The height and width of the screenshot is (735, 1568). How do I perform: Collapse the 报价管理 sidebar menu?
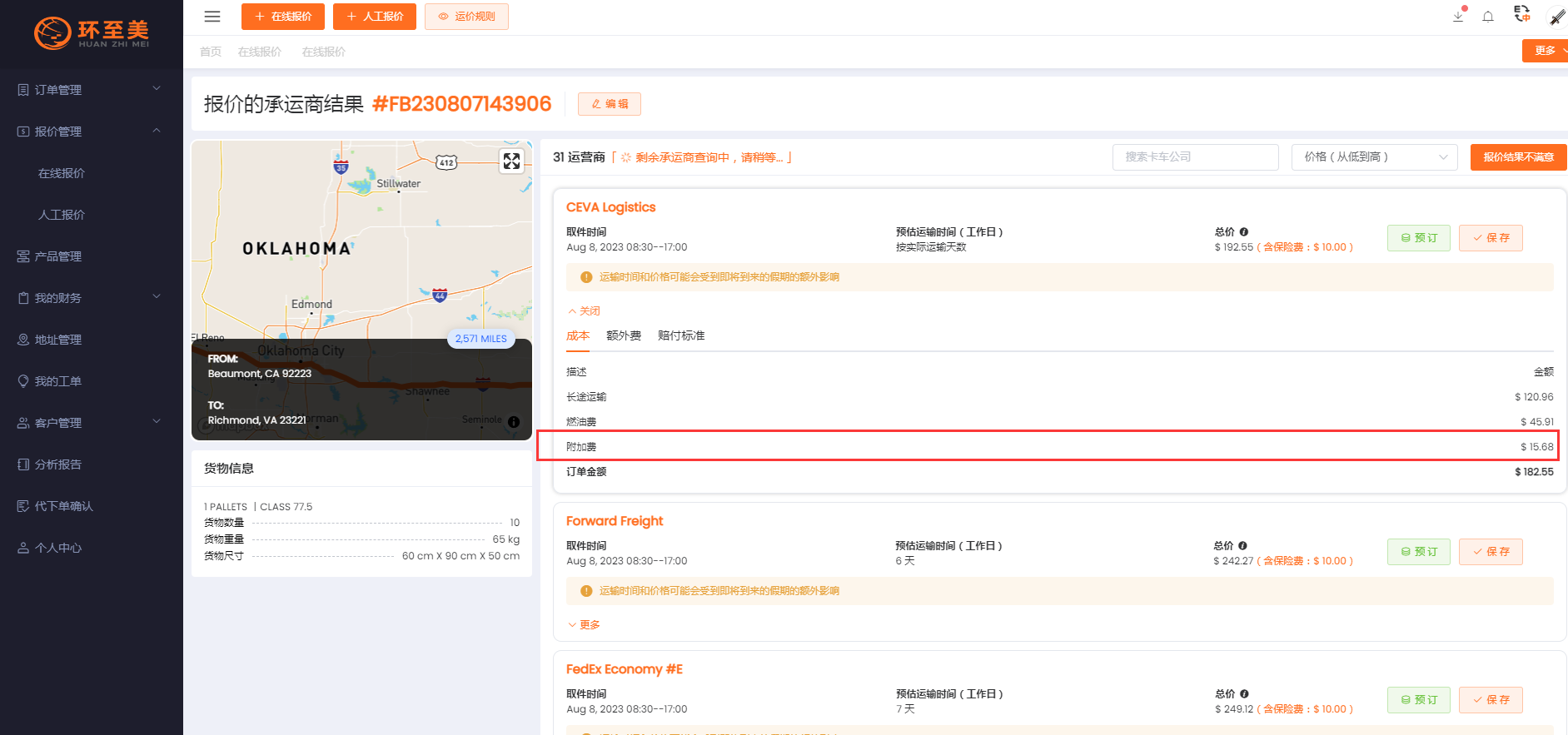pos(91,132)
